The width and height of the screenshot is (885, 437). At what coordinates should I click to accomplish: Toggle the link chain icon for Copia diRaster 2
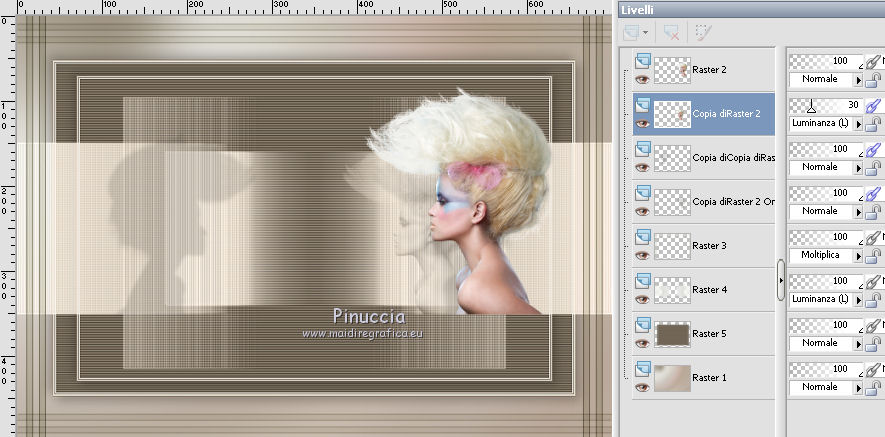coord(873,105)
